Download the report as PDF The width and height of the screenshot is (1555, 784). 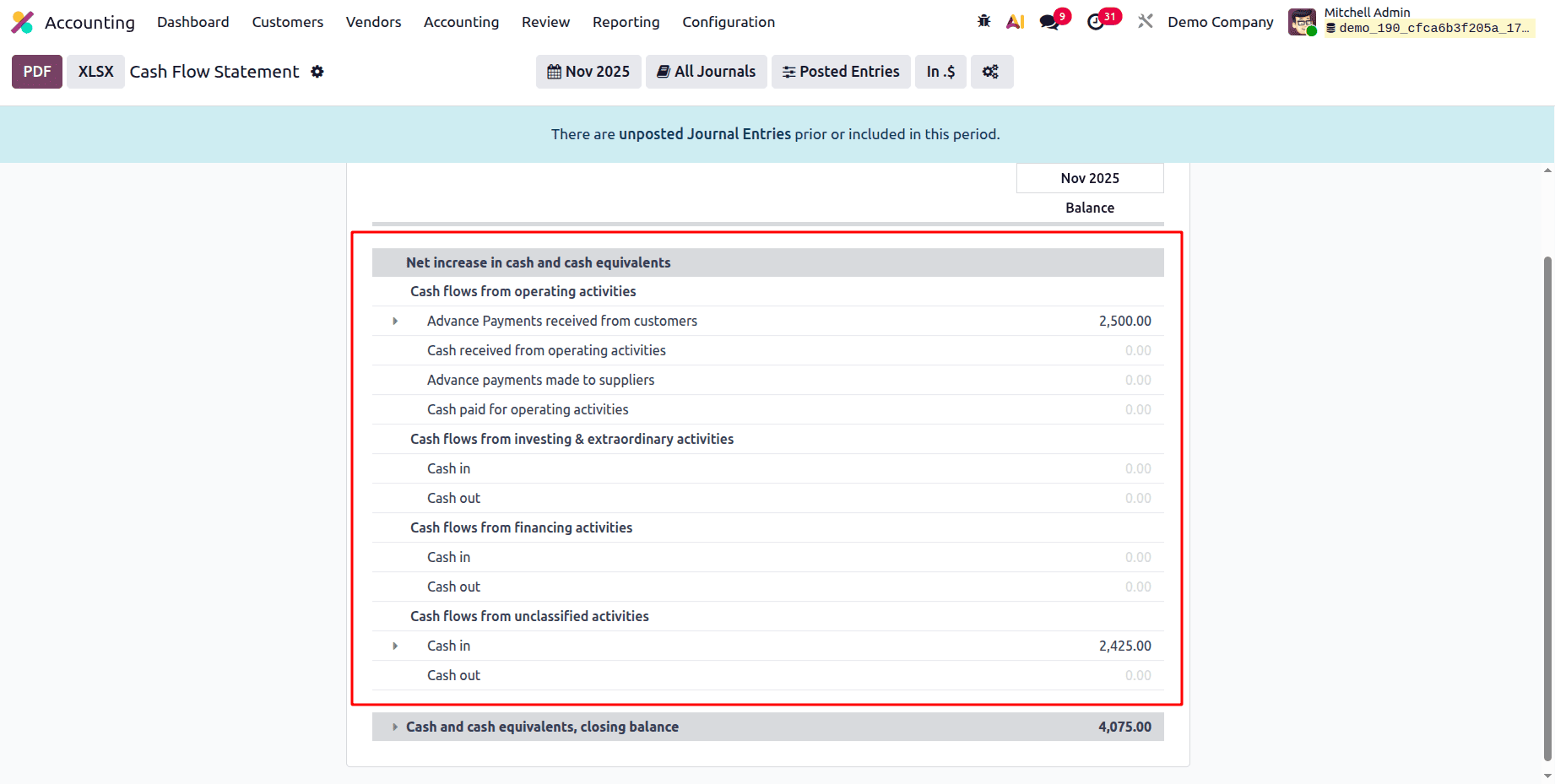click(x=36, y=72)
